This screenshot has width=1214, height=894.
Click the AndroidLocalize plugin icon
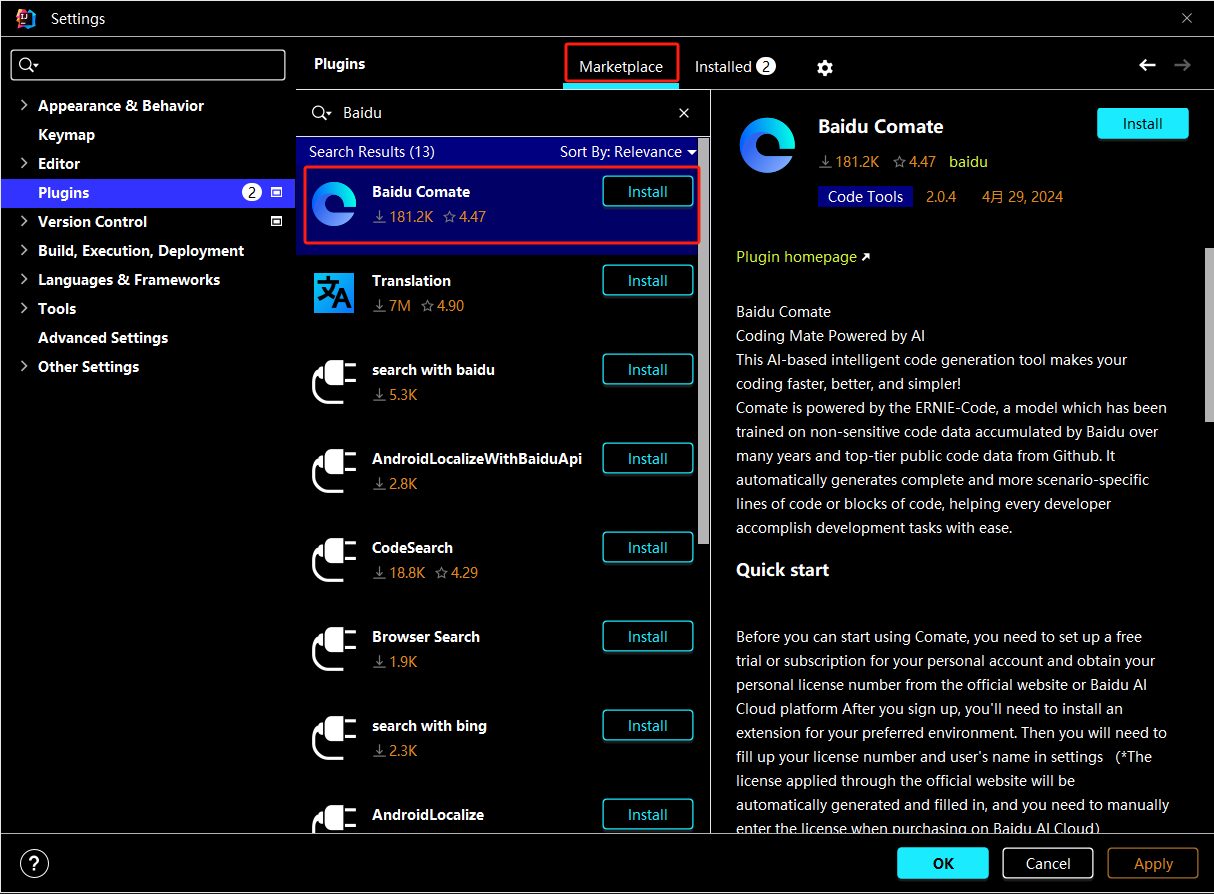(334, 820)
